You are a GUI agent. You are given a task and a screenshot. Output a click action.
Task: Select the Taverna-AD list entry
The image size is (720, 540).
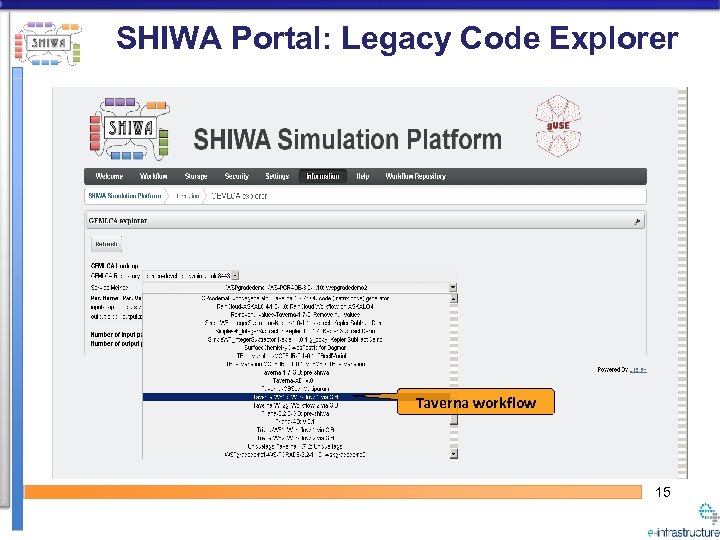(293, 381)
